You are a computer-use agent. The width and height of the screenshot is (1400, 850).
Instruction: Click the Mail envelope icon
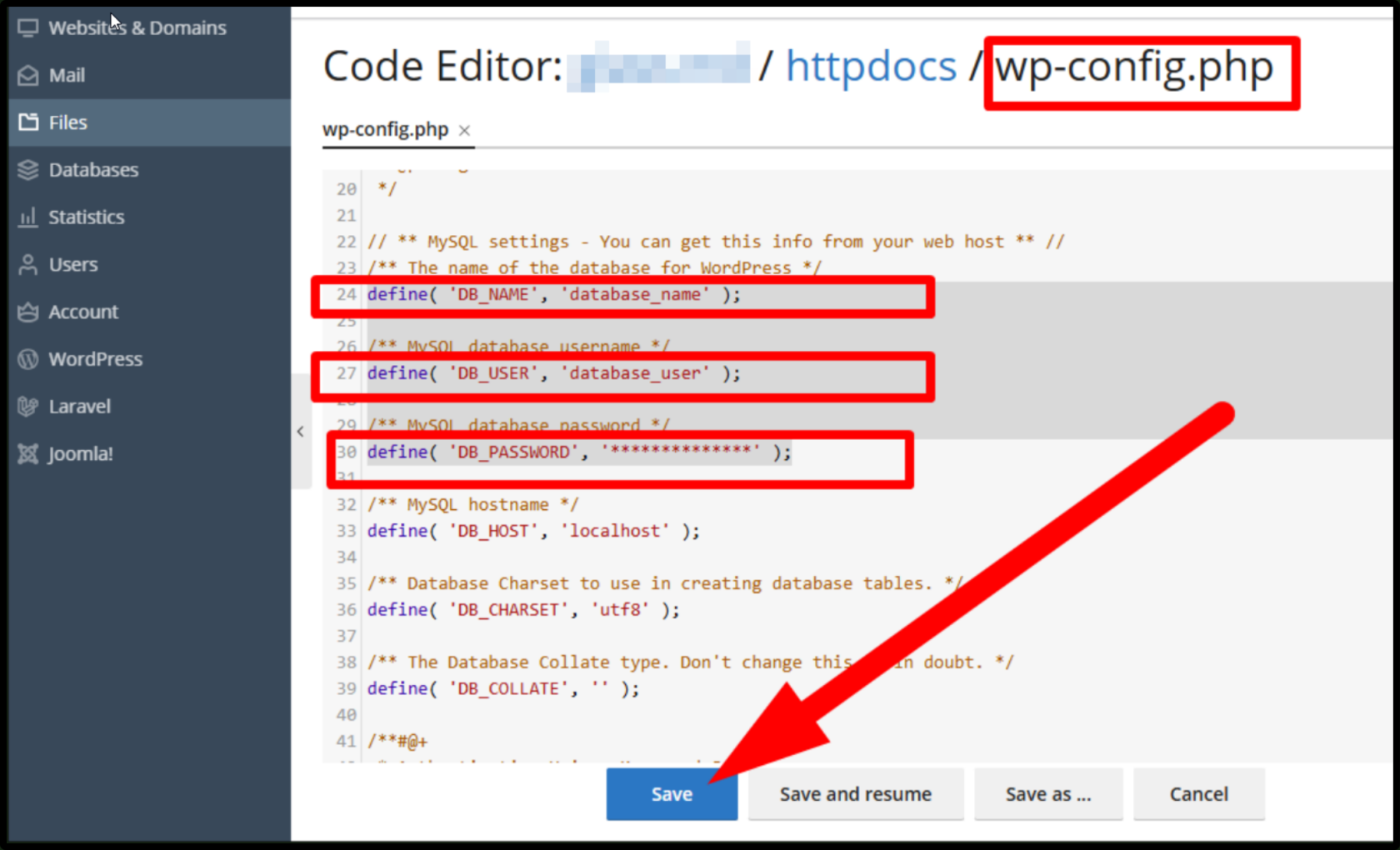coord(28,76)
